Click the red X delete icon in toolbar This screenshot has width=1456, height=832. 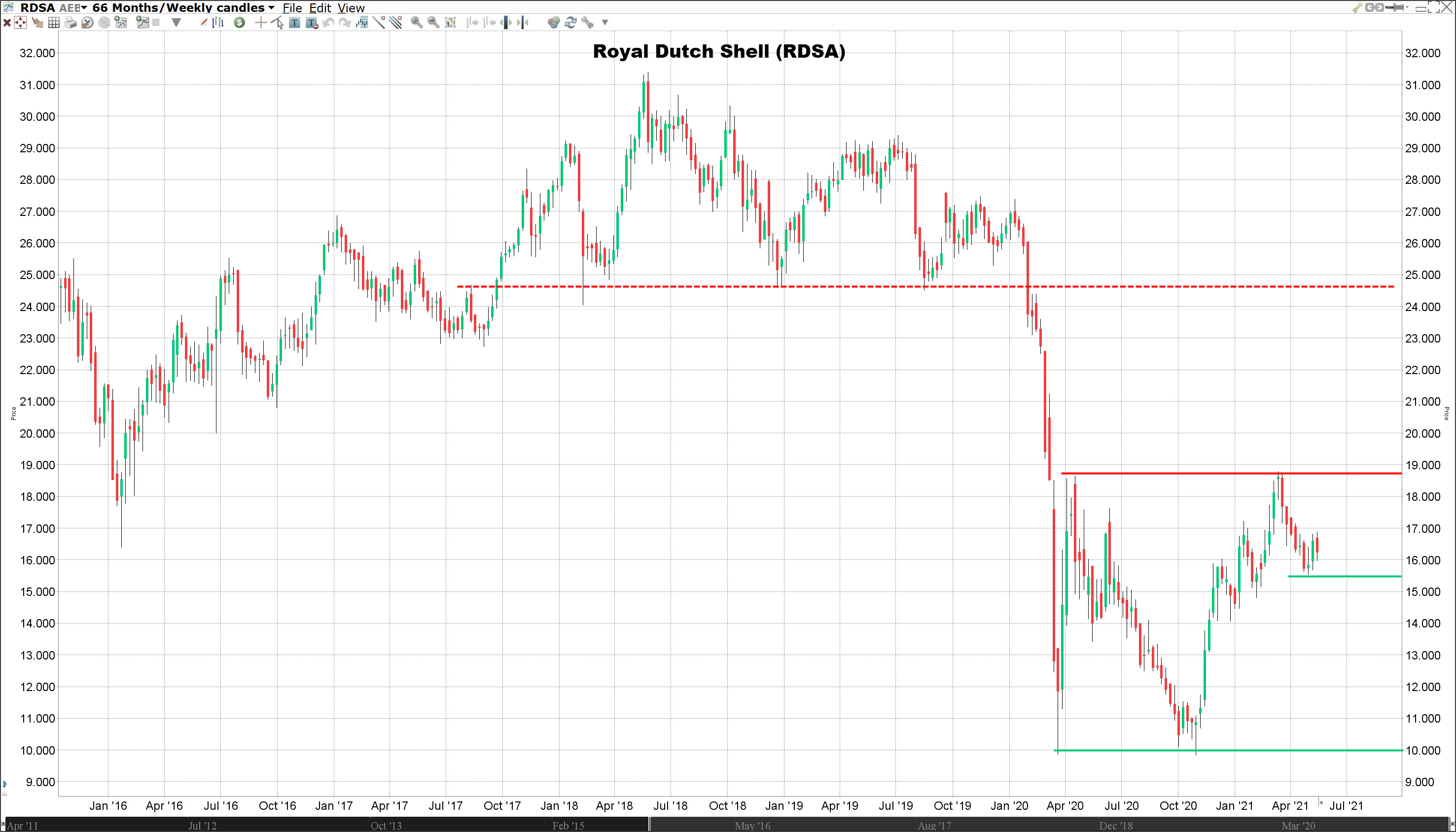click(7, 23)
